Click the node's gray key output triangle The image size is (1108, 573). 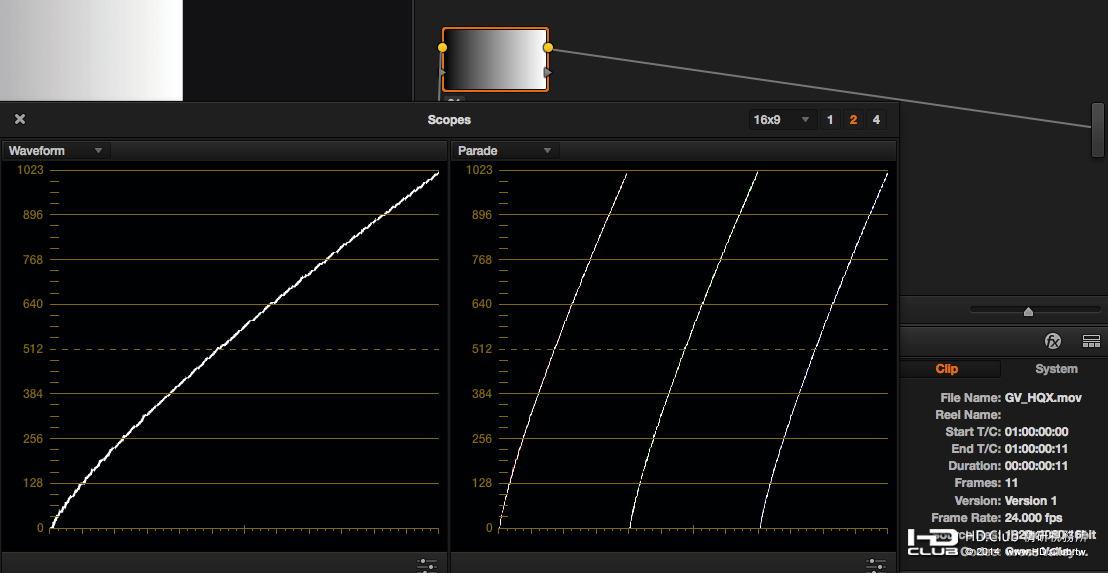click(x=548, y=73)
